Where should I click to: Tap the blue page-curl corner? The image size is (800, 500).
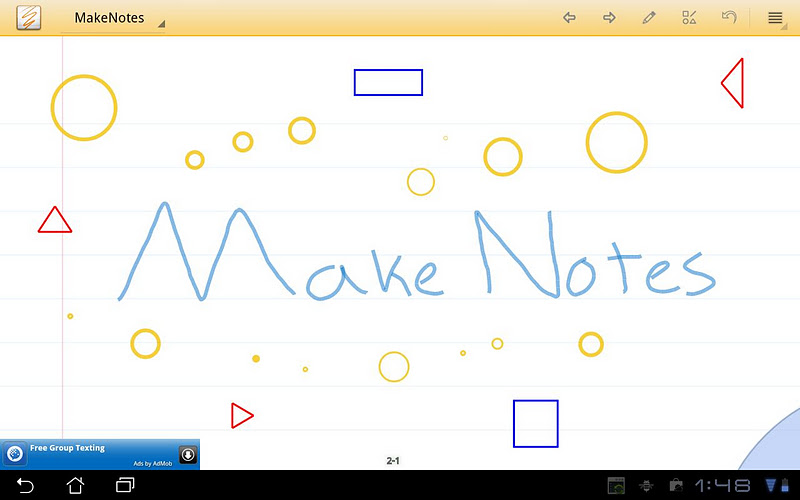pyautogui.click(x=773, y=443)
